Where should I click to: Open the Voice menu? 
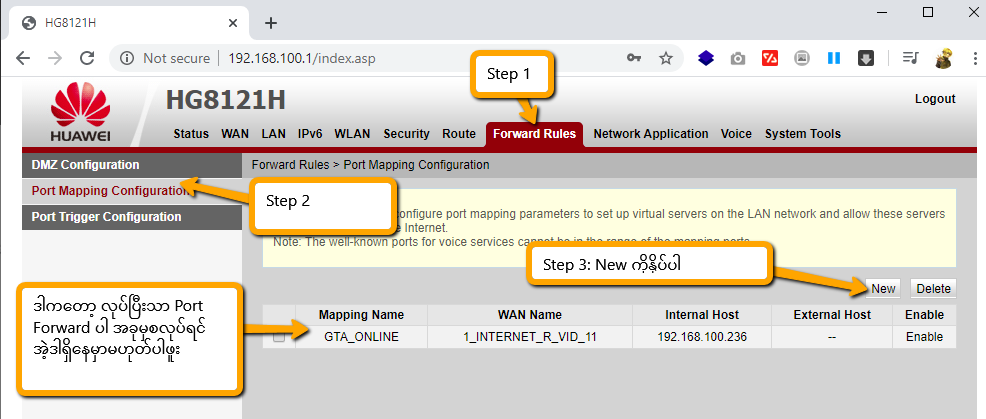tap(736, 134)
